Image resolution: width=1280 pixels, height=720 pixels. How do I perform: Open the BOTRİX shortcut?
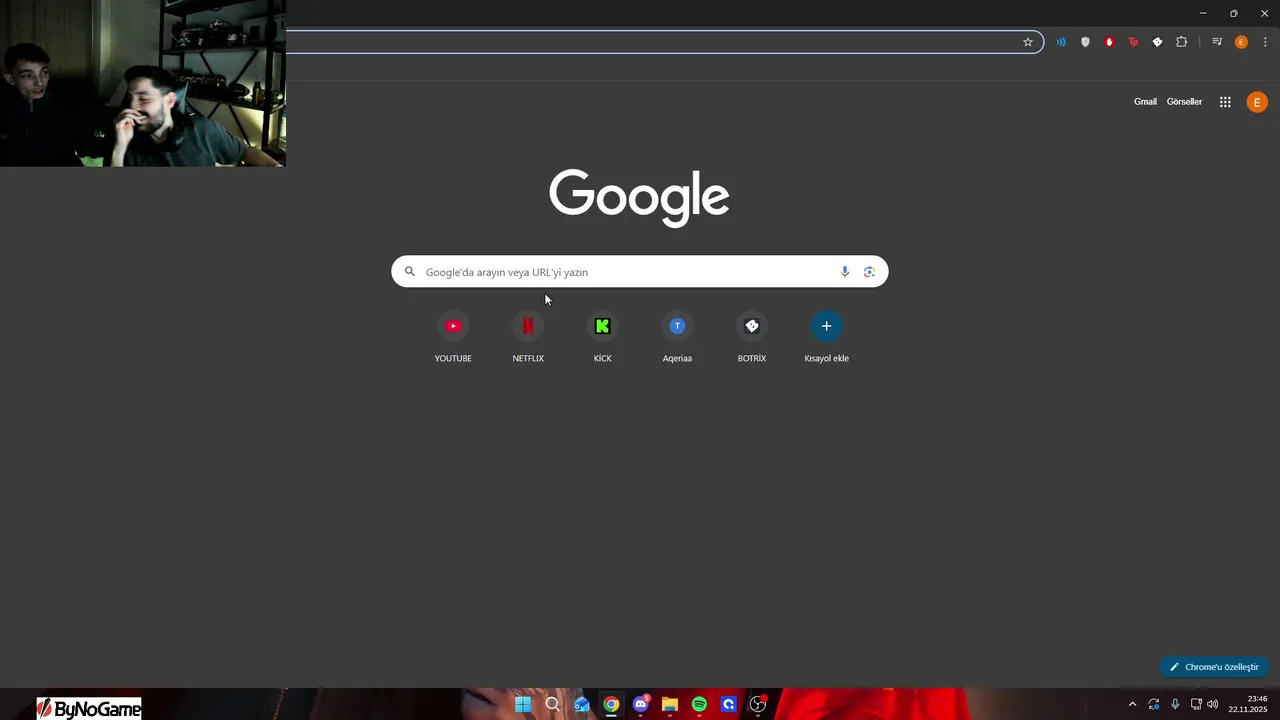(x=752, y=338)
